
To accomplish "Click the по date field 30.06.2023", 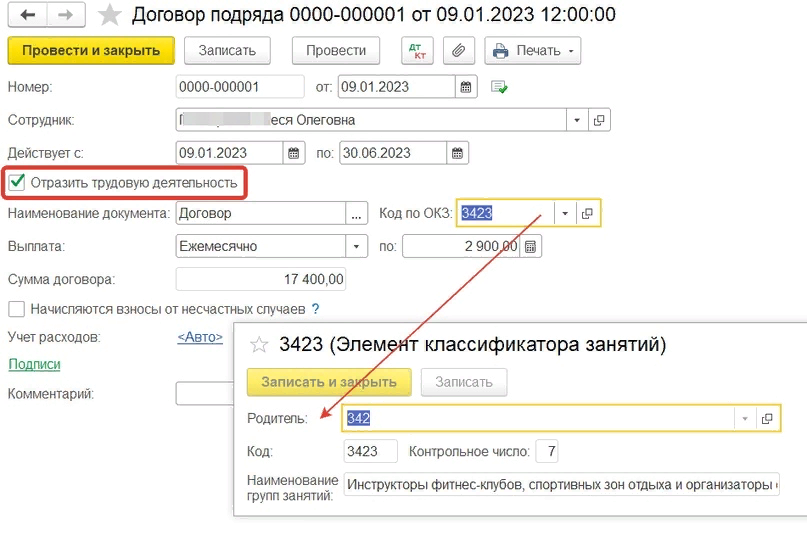I will pos(393,153).
